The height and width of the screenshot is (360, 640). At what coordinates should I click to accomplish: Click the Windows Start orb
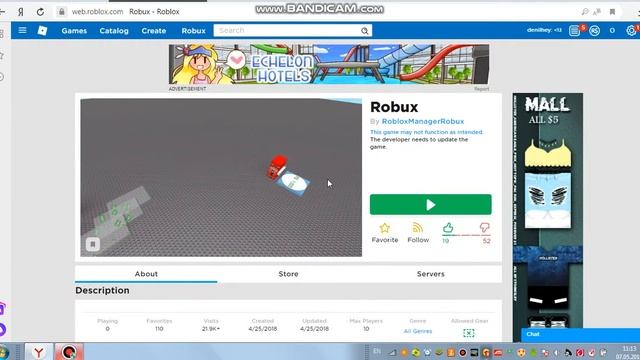point(3,352)
